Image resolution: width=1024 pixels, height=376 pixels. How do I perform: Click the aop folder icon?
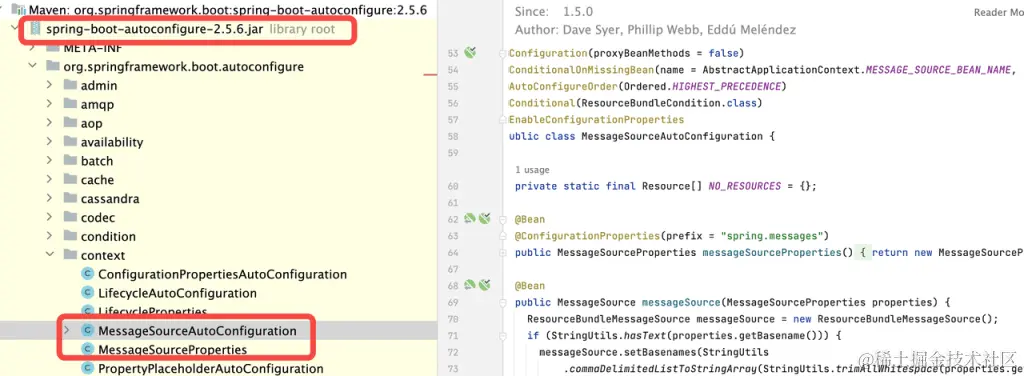[70, 123]
